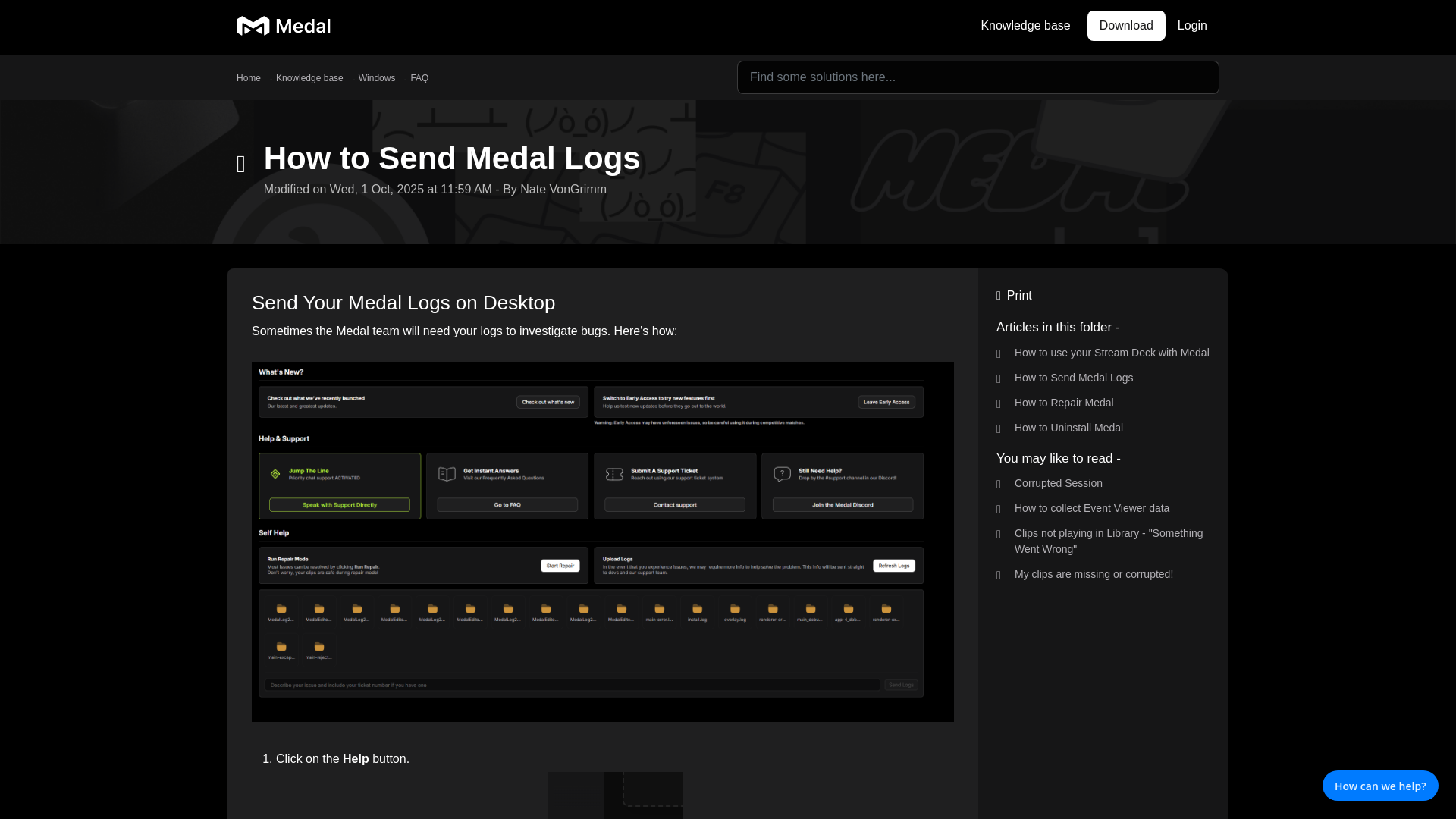Screen dimensions: 1456x819
Task: Open 'How to Repair Medal' article
Action: [1064, 403]
